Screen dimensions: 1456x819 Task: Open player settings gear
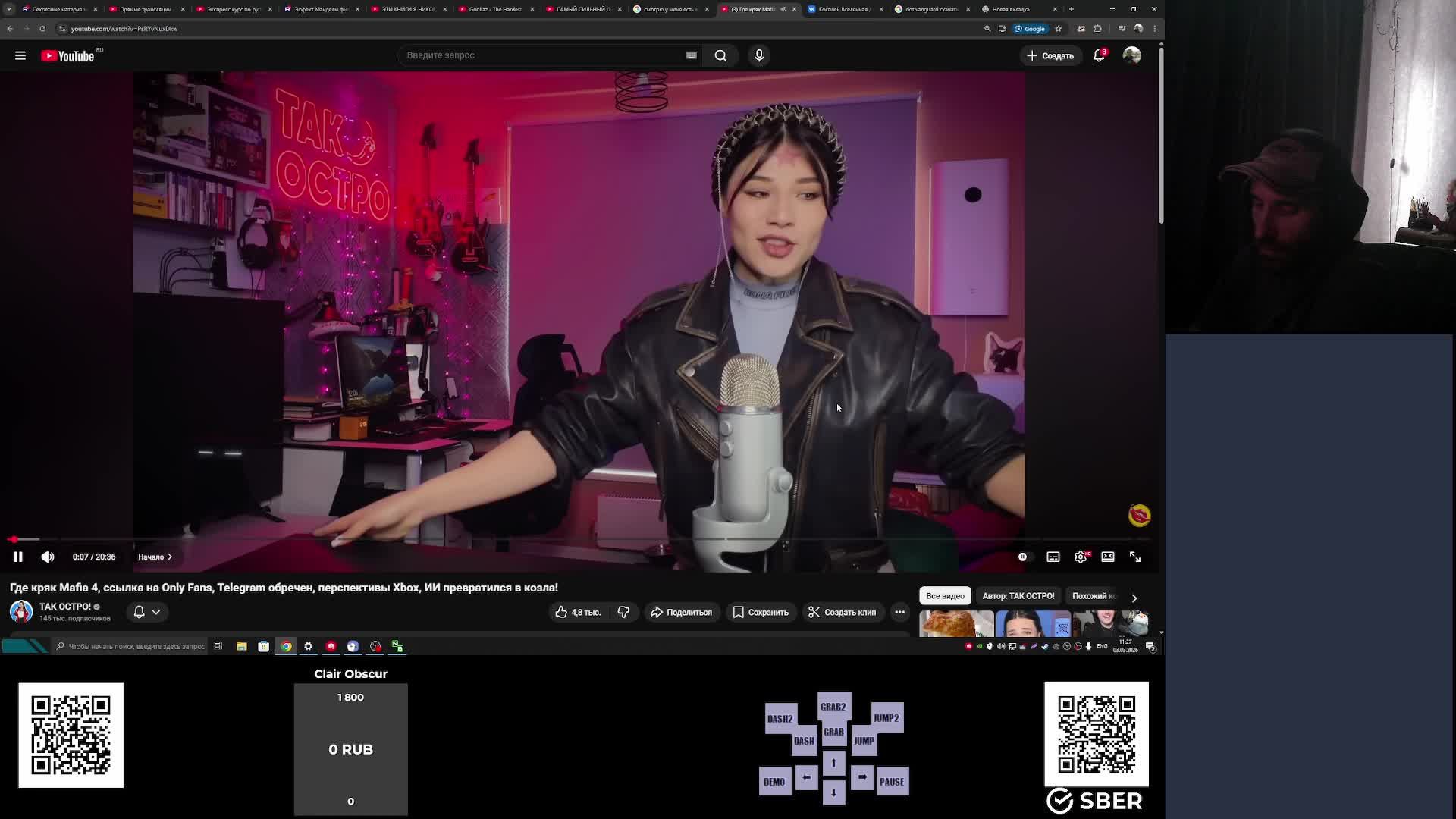tap(1081, 557)
